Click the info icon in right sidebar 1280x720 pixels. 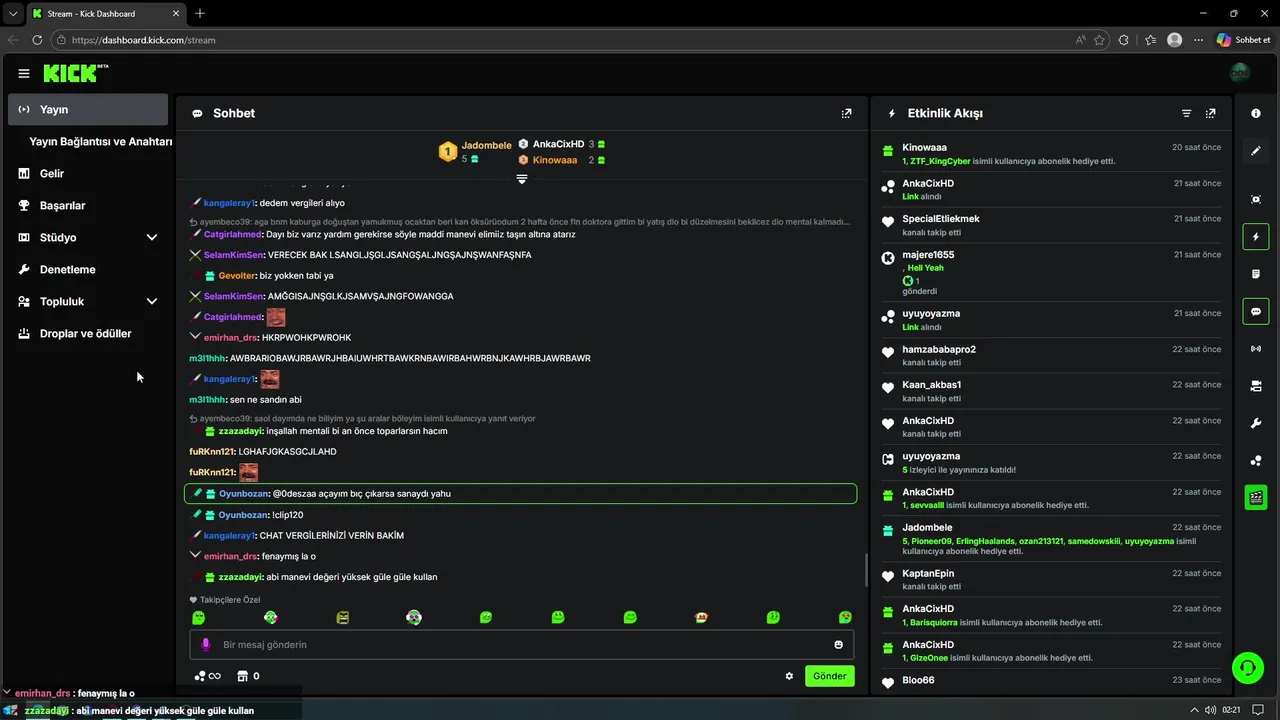(x=1256, y=113)
